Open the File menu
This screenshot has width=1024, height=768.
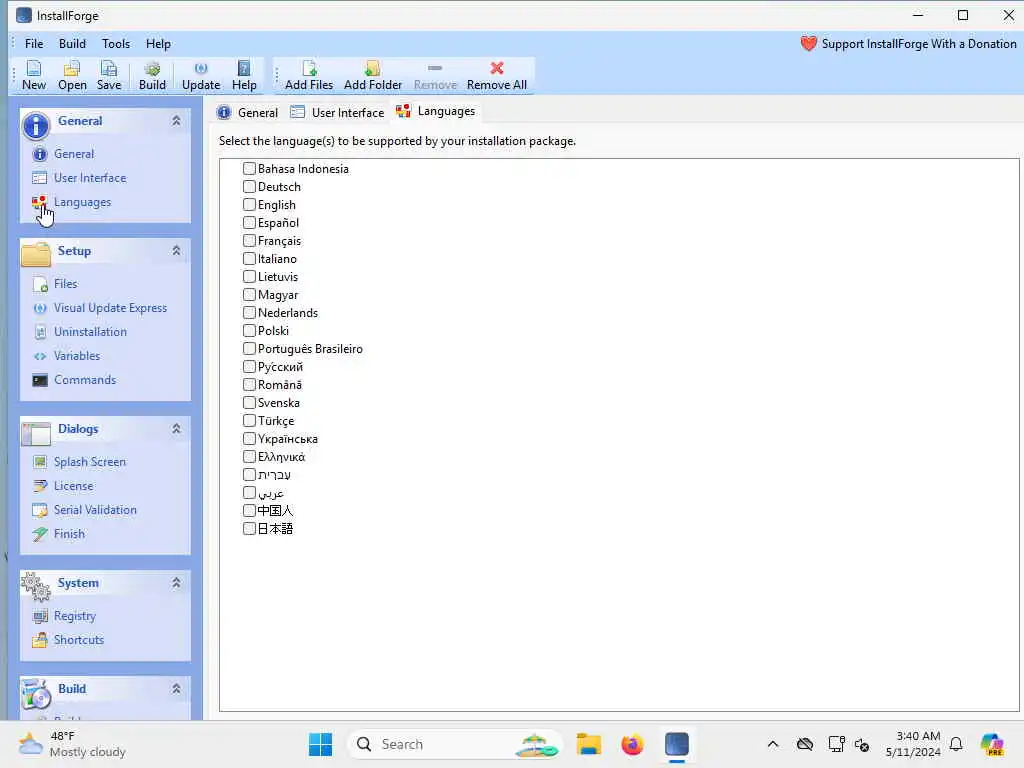(34, 44)
